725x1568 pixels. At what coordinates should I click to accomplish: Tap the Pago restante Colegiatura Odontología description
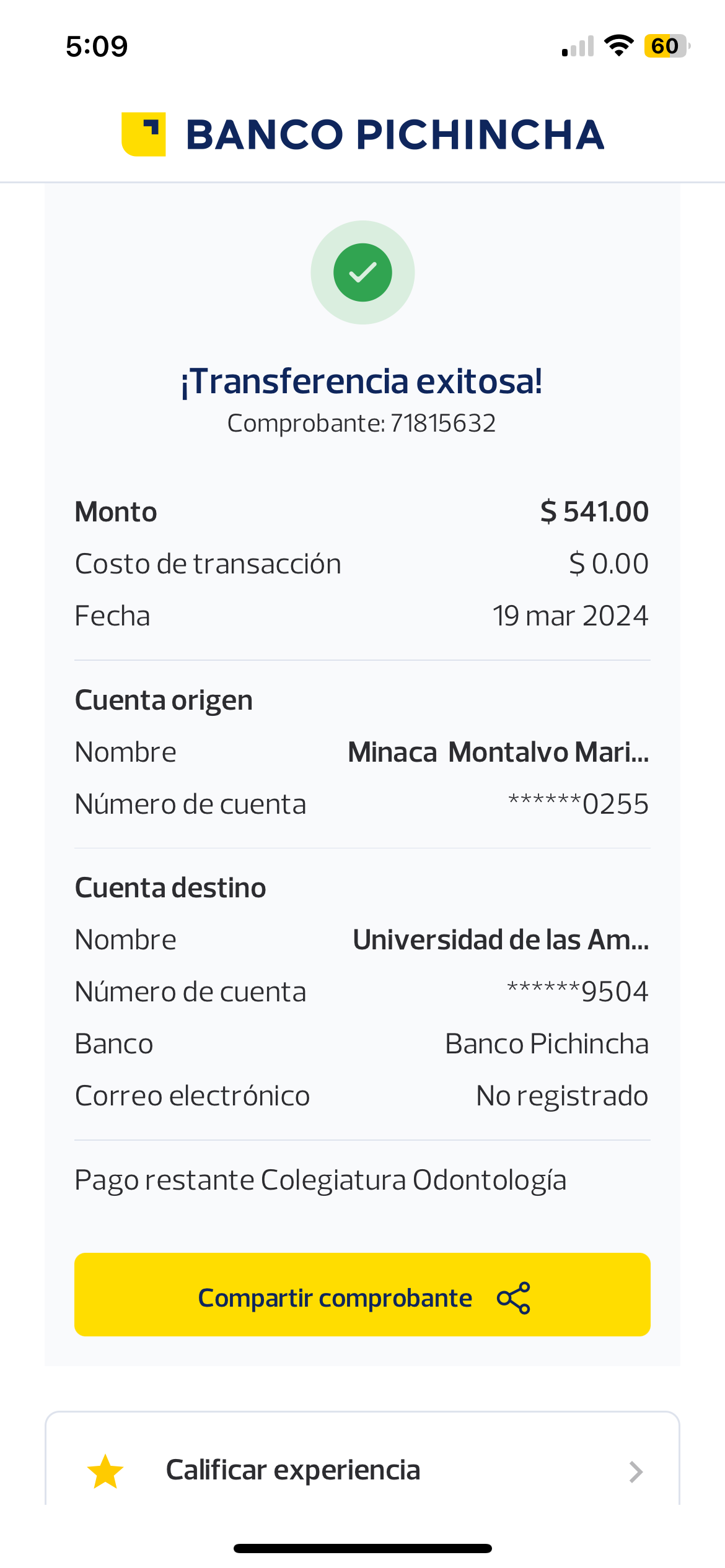tap(320, 1180)
